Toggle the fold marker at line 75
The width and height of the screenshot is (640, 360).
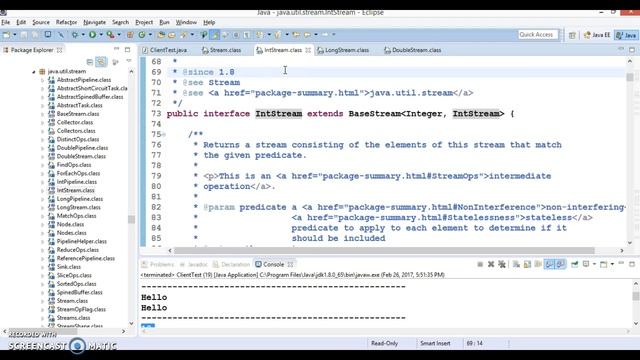(164, 134)
